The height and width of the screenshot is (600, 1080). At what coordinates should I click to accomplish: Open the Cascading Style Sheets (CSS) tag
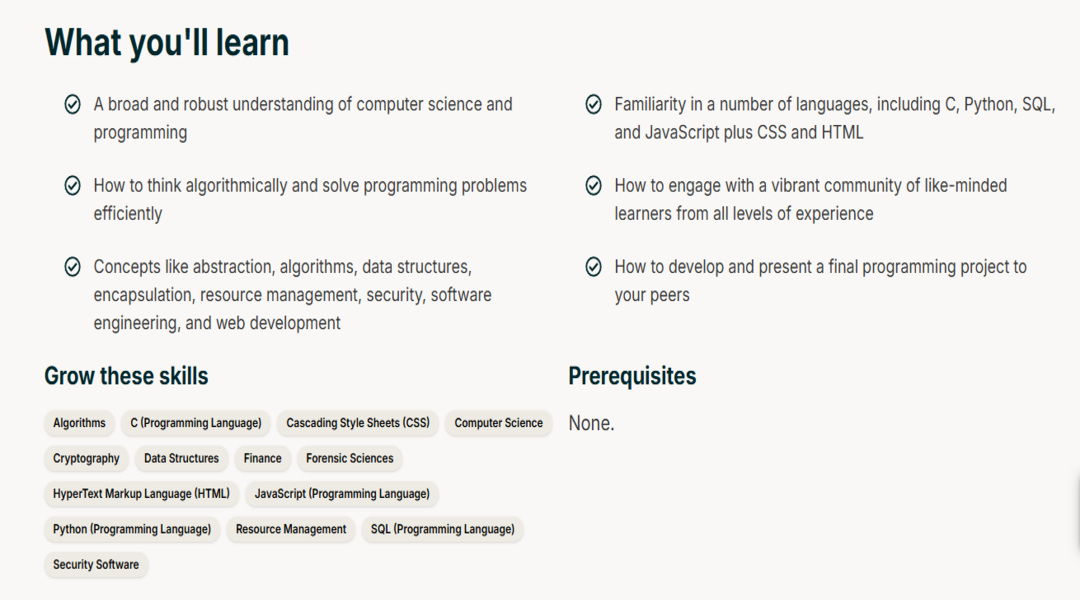click(357, 423)
